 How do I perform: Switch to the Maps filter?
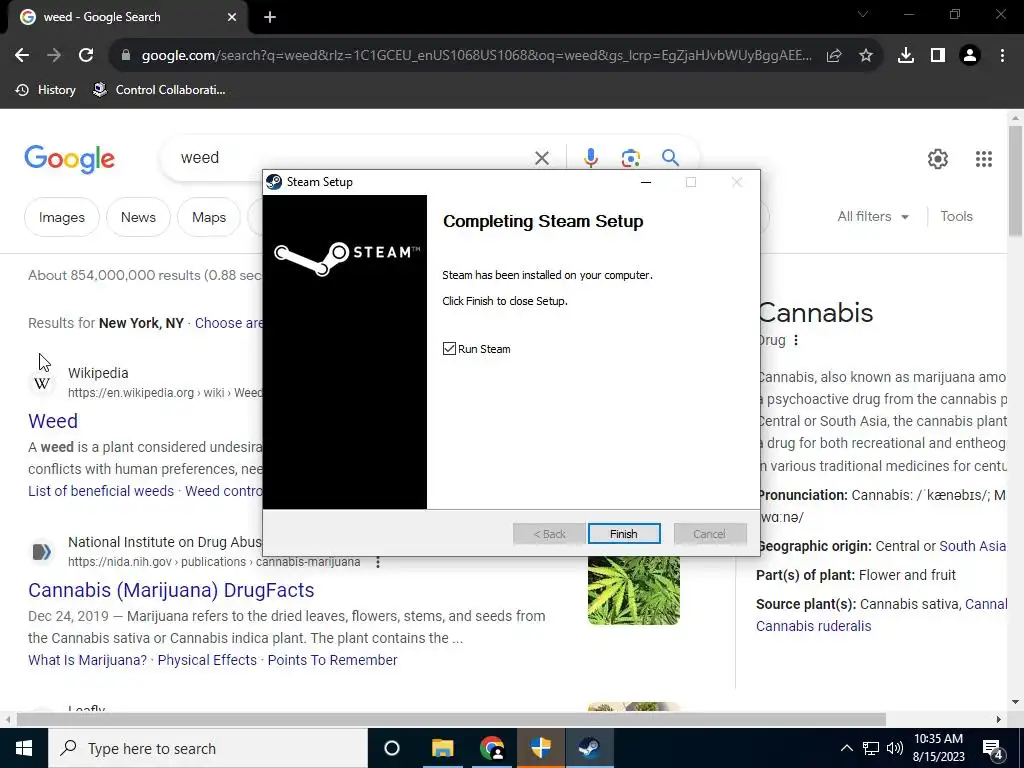pos(209,217)
